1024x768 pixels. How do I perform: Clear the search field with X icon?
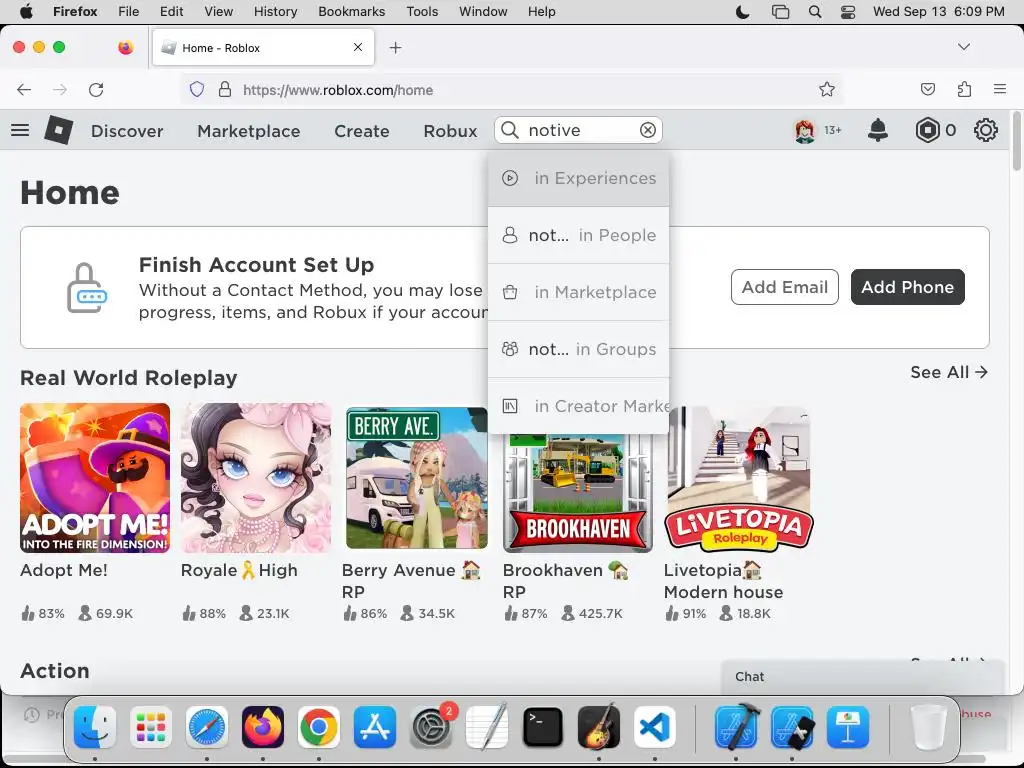coord(647,130)
